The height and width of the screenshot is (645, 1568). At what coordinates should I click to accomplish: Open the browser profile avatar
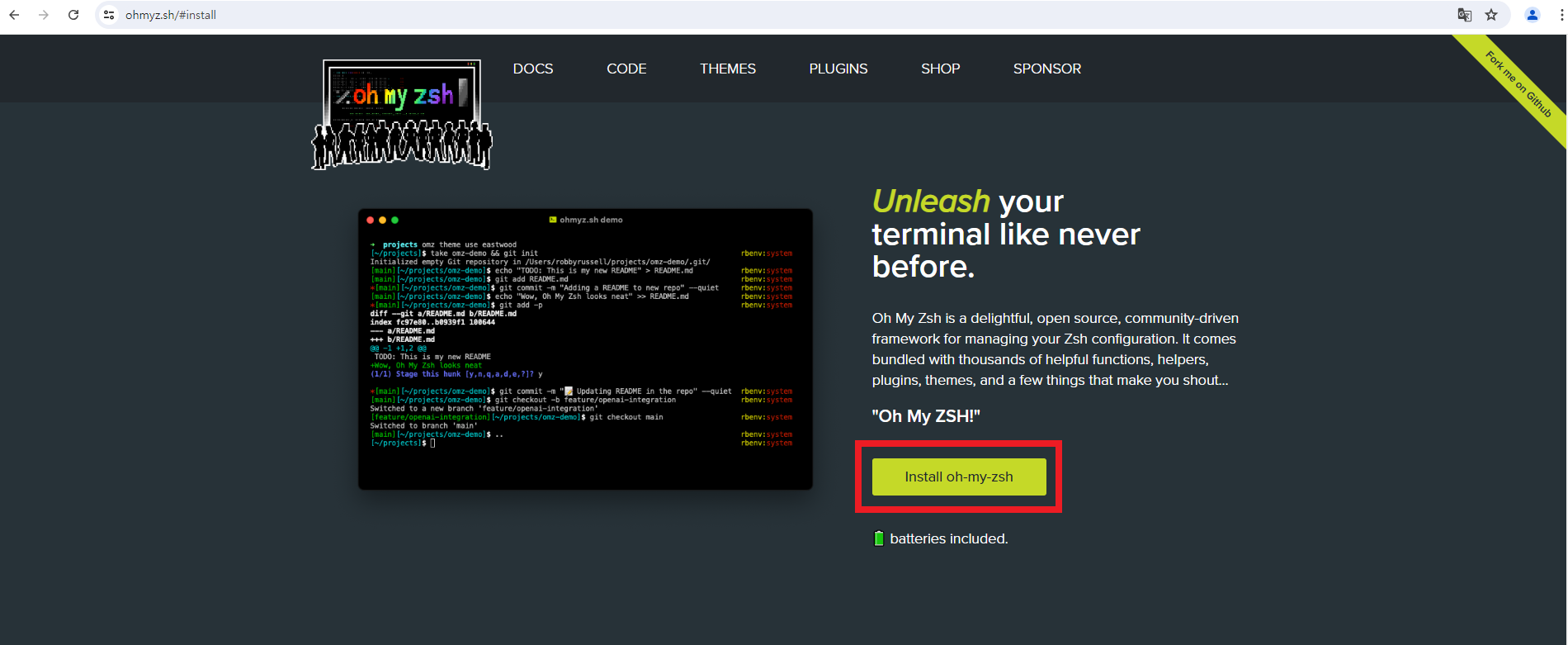point(1533,15)
